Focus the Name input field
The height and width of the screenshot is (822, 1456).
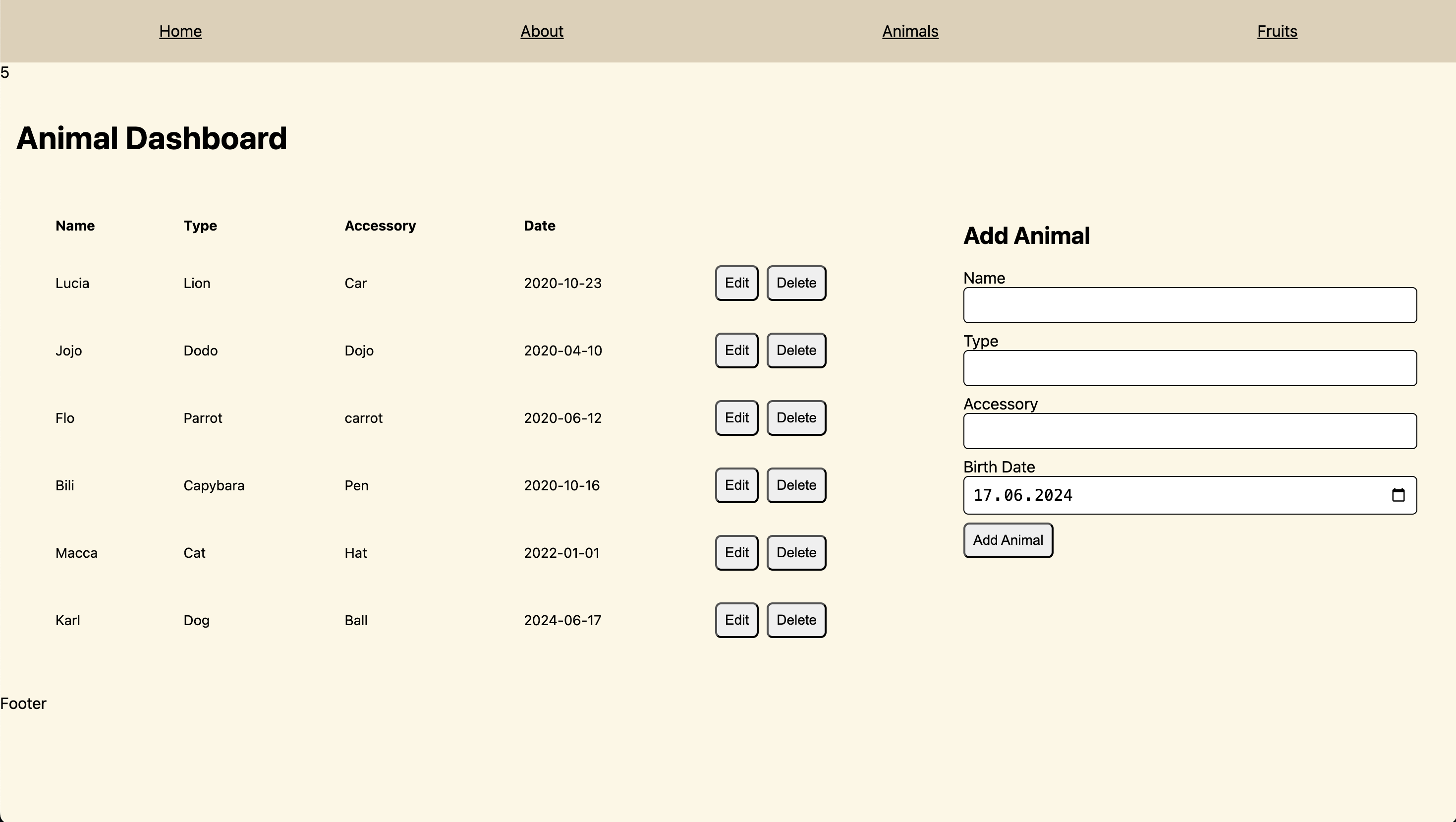(1189, 305)
